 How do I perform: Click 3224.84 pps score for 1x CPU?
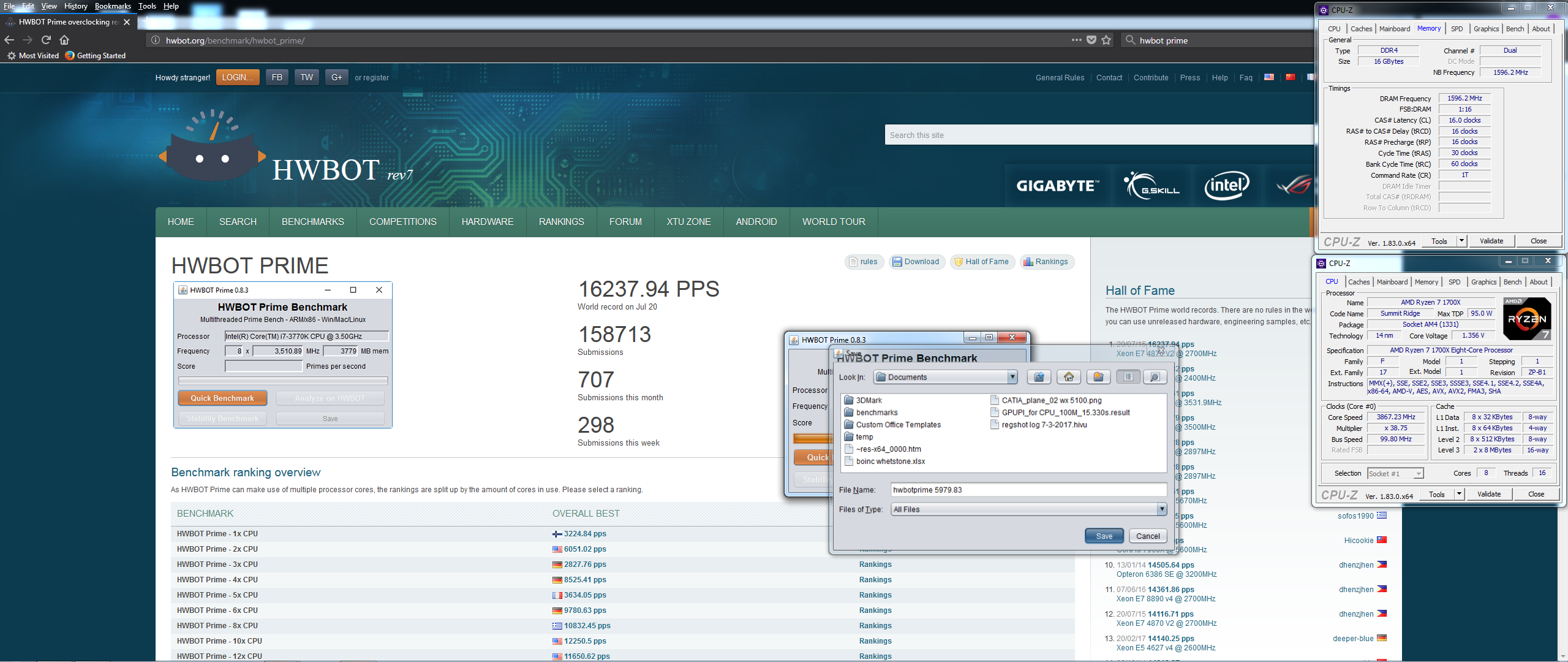click(x=585, y=534)
